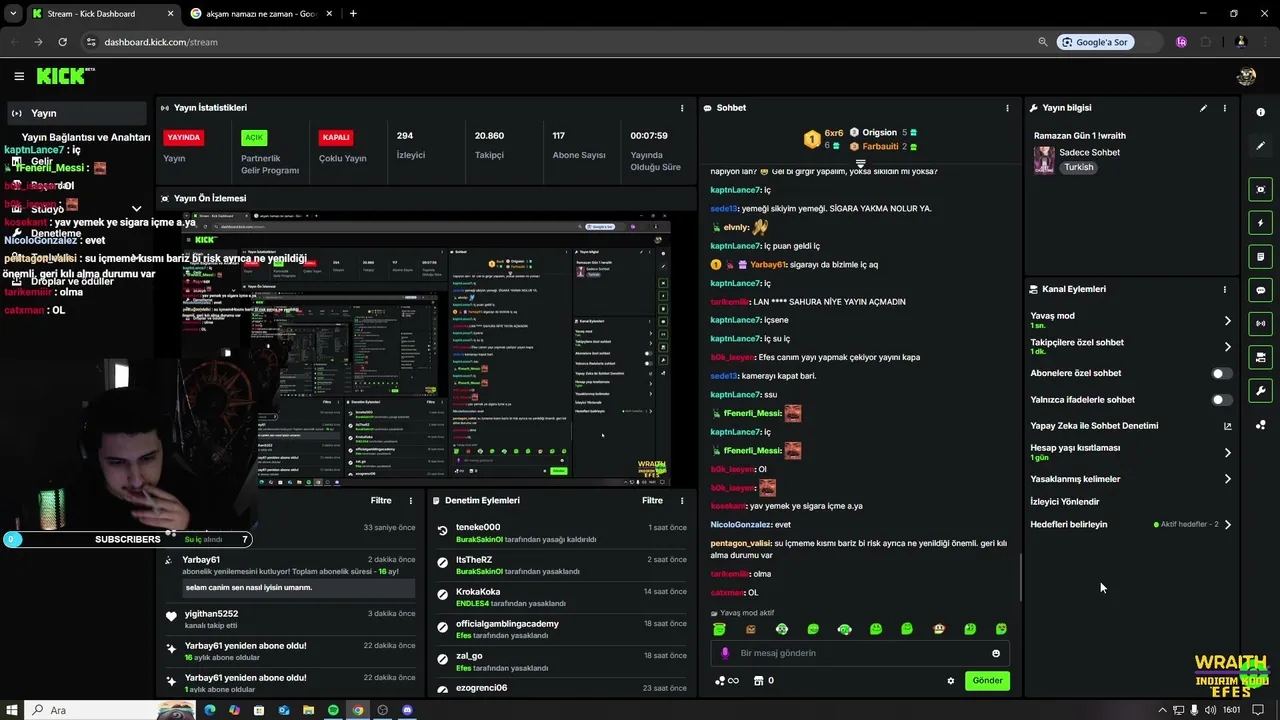Open the Sohbet panel three-dot menu
1280x720 pixels.
tap(1007, 108)
